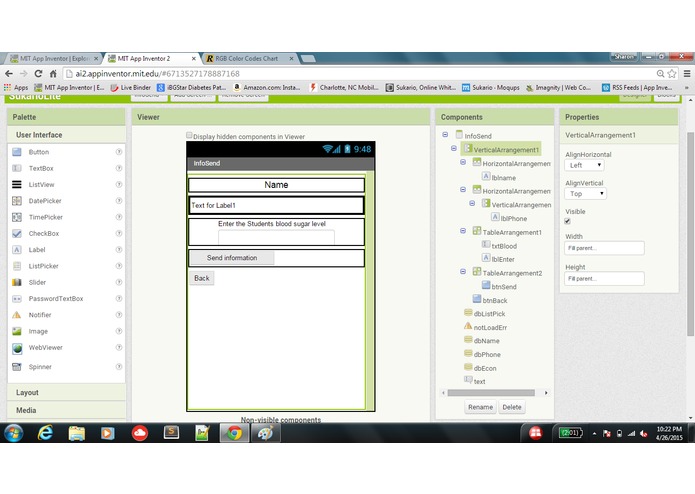
Task: Collapse VerticalArrangement1 tree node
Action: 454,148
